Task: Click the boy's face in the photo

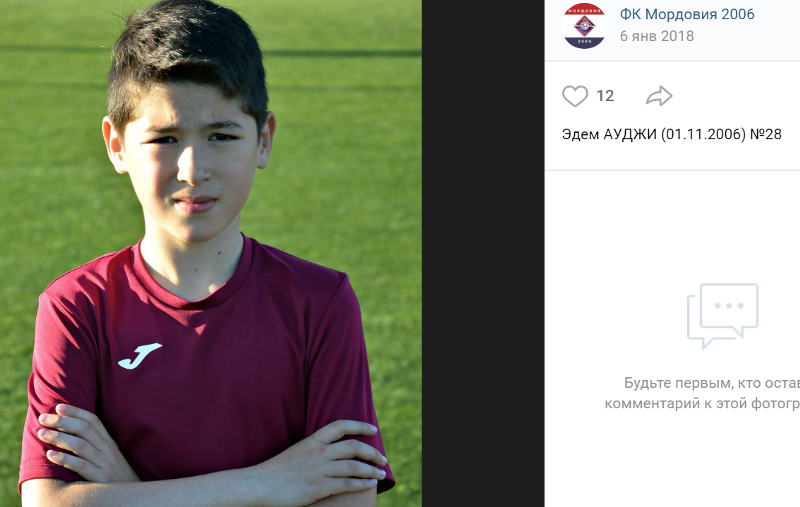Action: pos(191,163)
